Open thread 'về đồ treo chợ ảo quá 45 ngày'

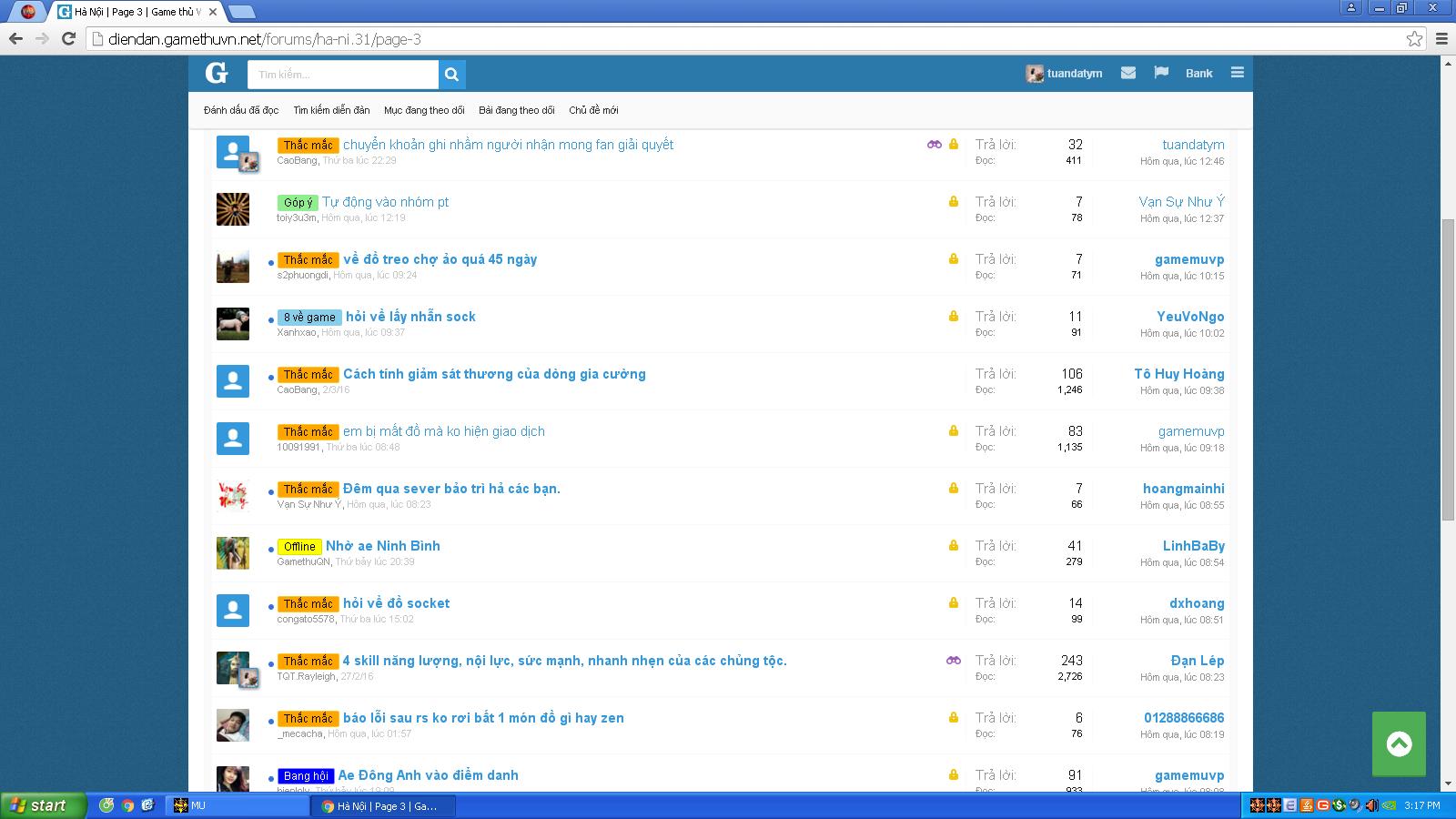[x=440, y=259]
